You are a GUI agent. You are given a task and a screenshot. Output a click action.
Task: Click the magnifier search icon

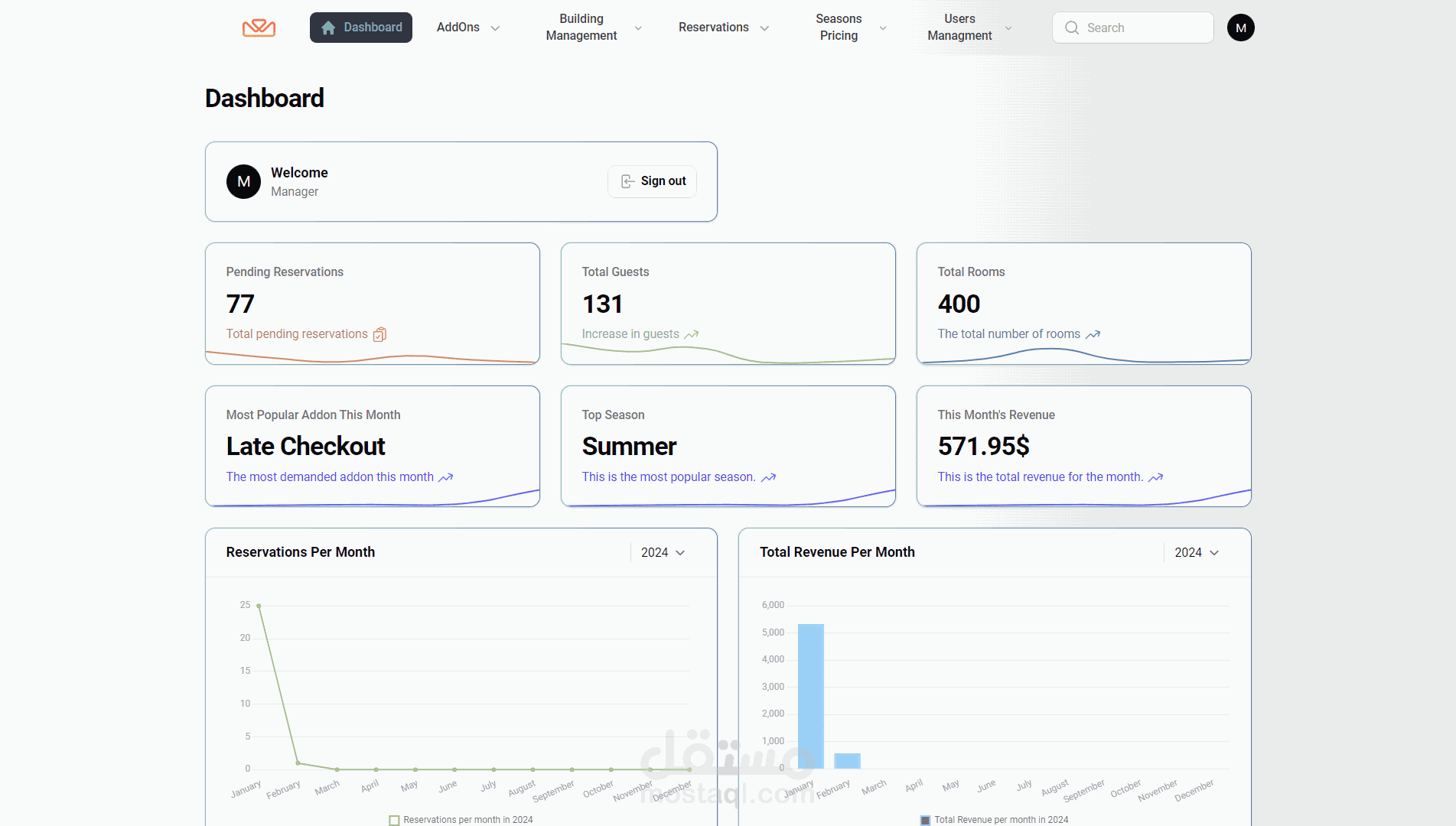tap(1072, 28)
